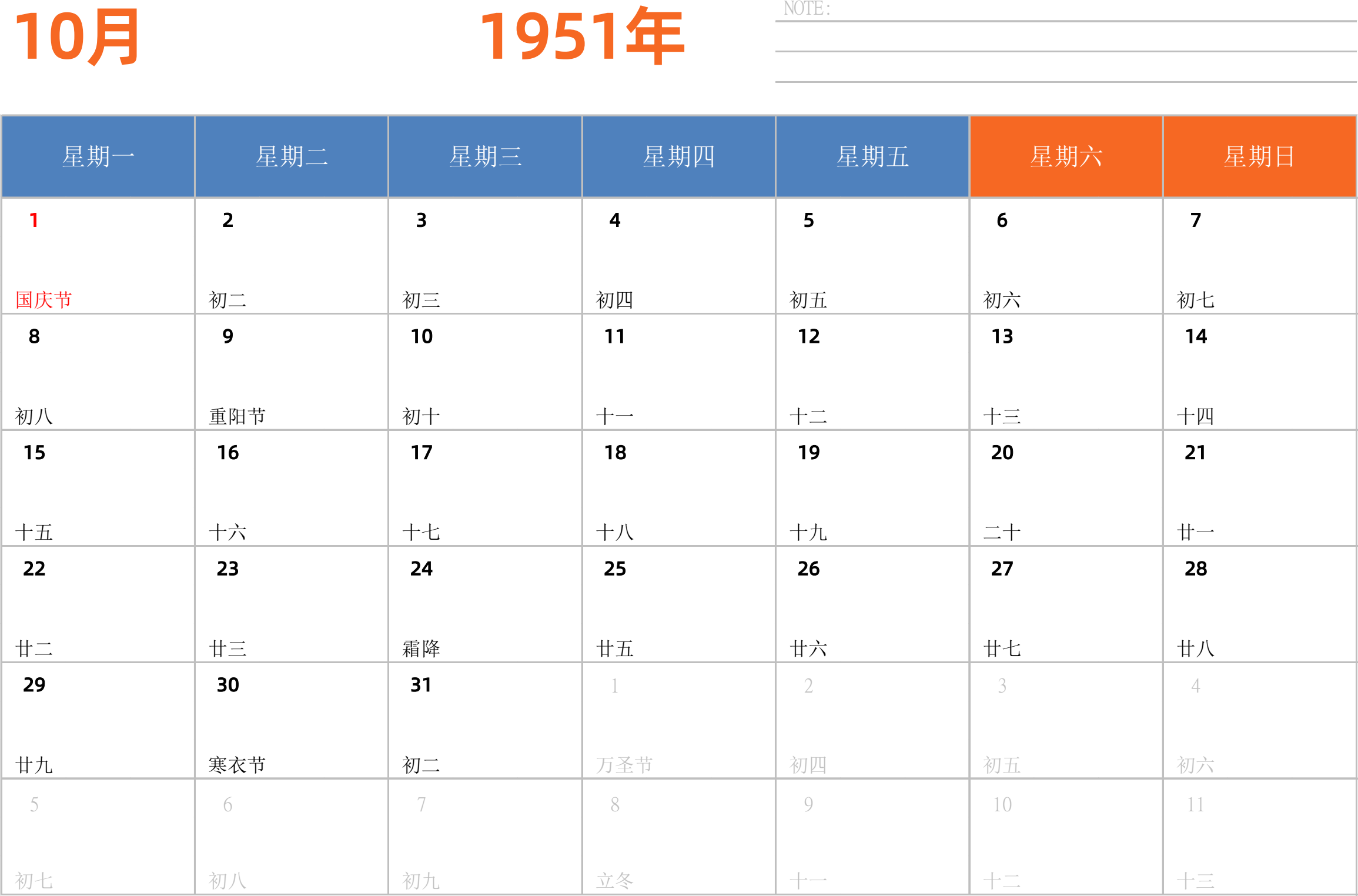The height and width of the screenshot is (896, 1358).
Task: Select date 24 with 霜降 label
Action: pyautogui.click(x=484, y=604)
